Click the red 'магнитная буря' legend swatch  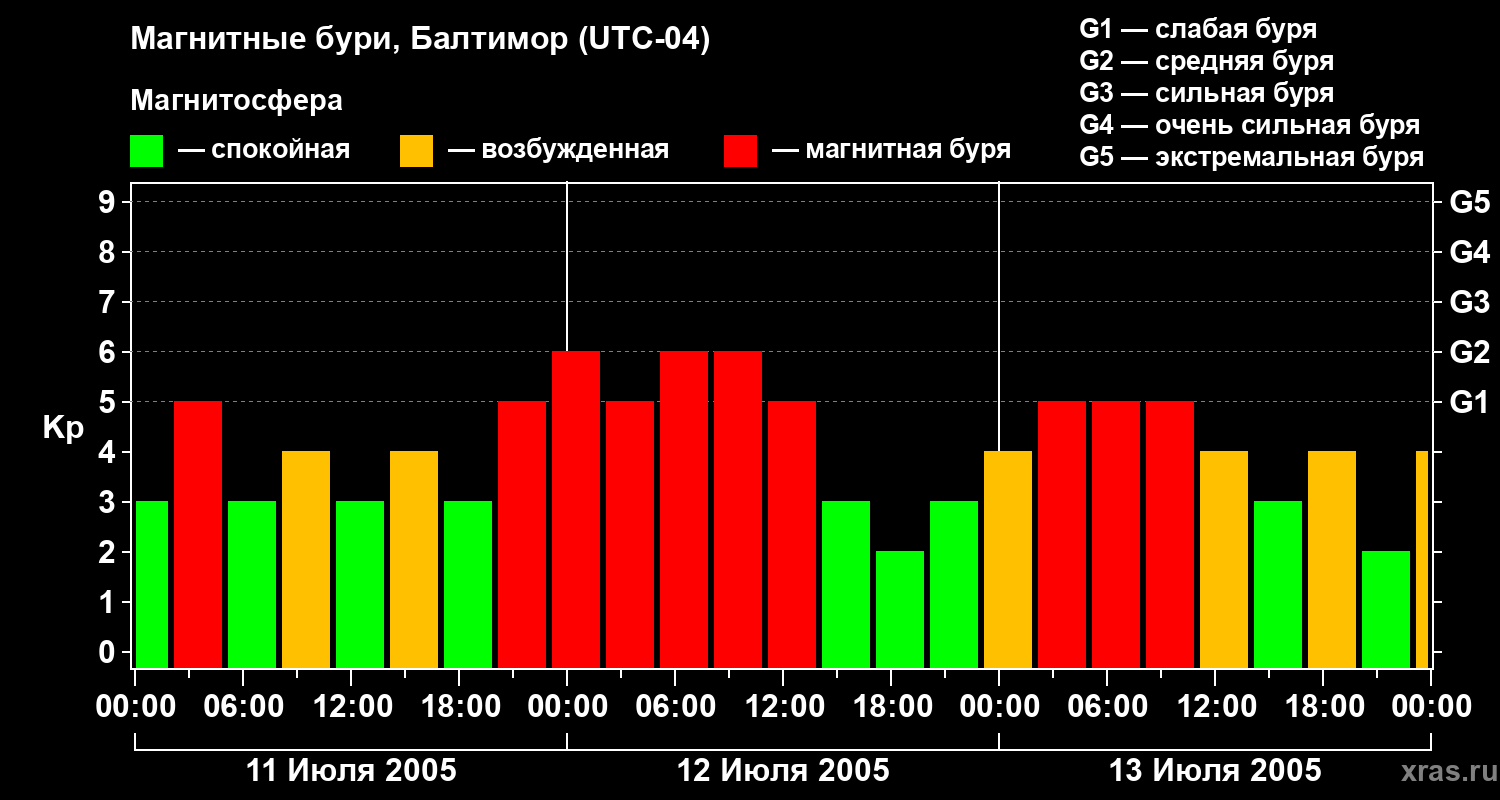pyautogui.click(x=740, y=151)
